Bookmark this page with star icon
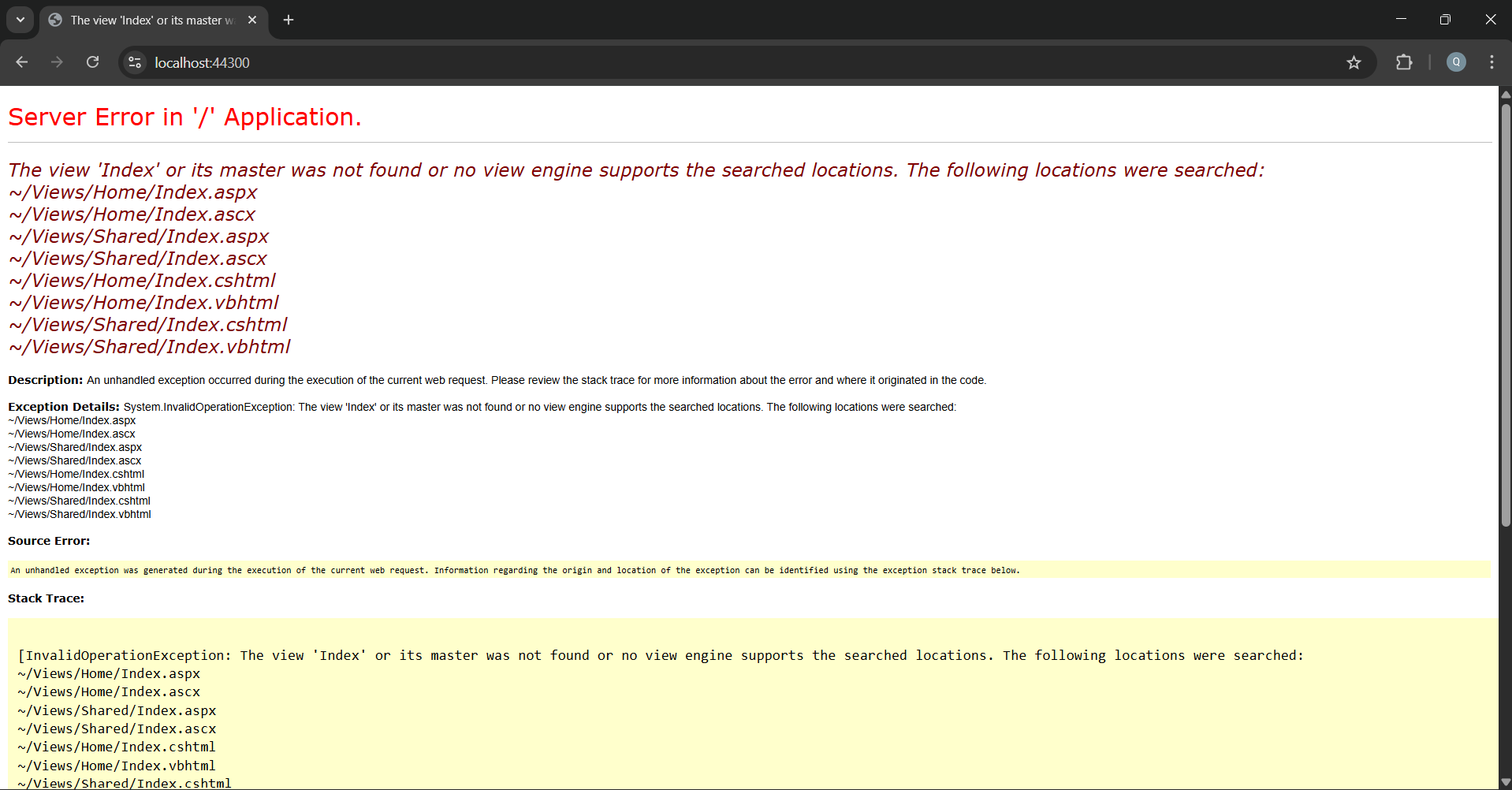The width and height of the screenshot is (1512, 790). coord(1354,62)
